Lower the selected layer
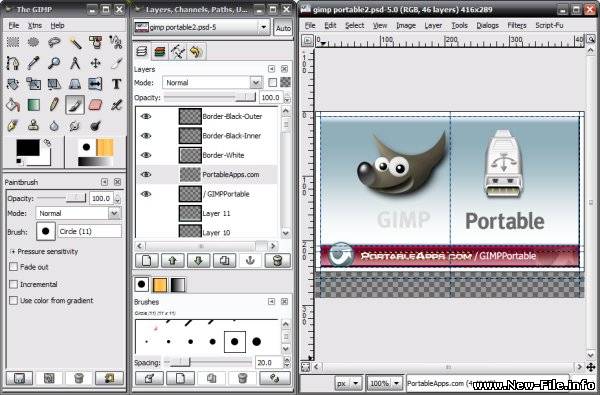The width and height of the screenshot is (600, 395). point(198,261)
